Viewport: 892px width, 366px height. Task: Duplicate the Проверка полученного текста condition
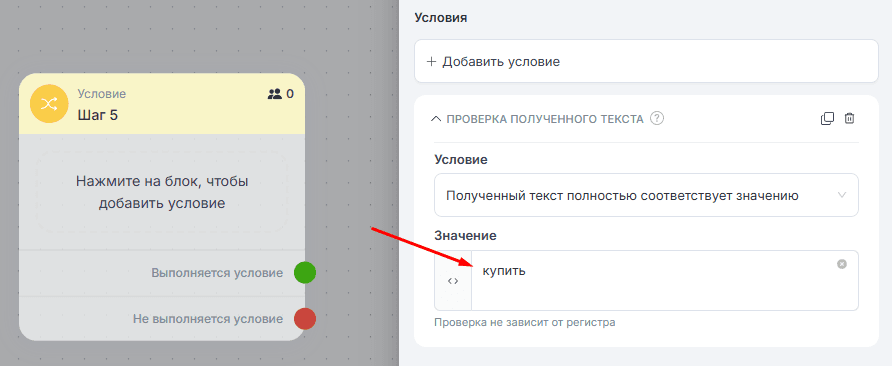click(827, 118)
